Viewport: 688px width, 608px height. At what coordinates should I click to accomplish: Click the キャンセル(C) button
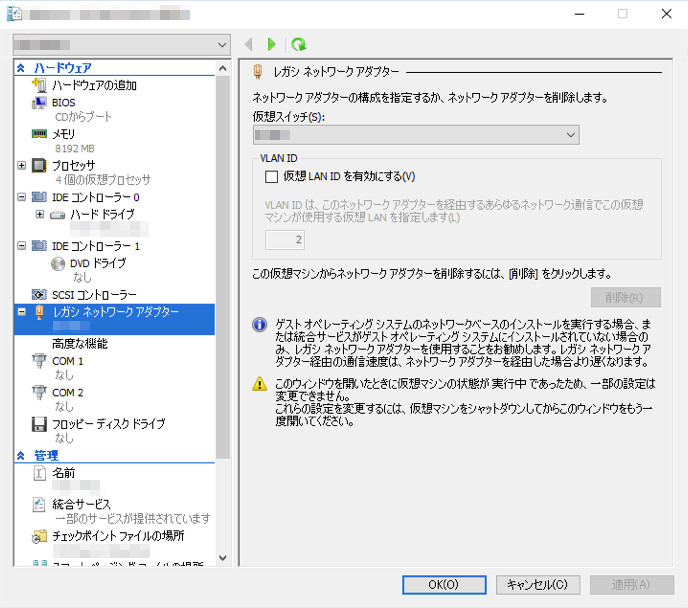[537, 584]
